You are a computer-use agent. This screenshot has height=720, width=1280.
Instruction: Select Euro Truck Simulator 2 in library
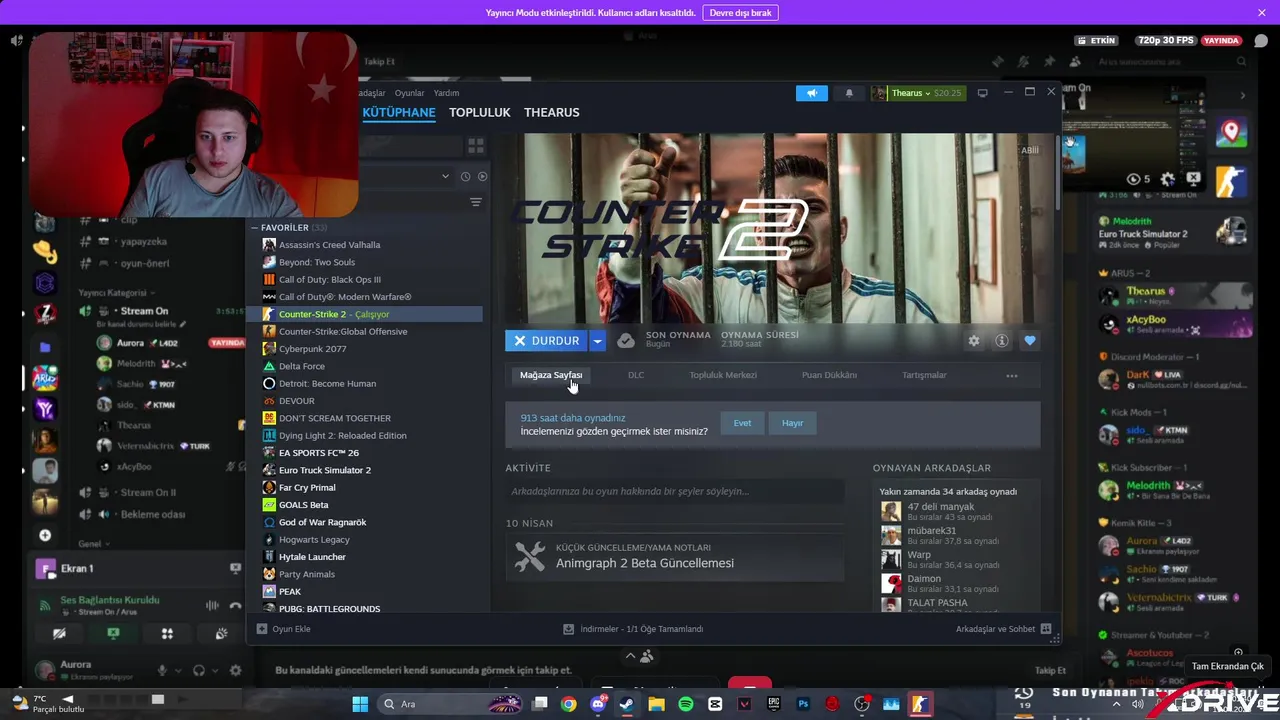coord(366,470)
